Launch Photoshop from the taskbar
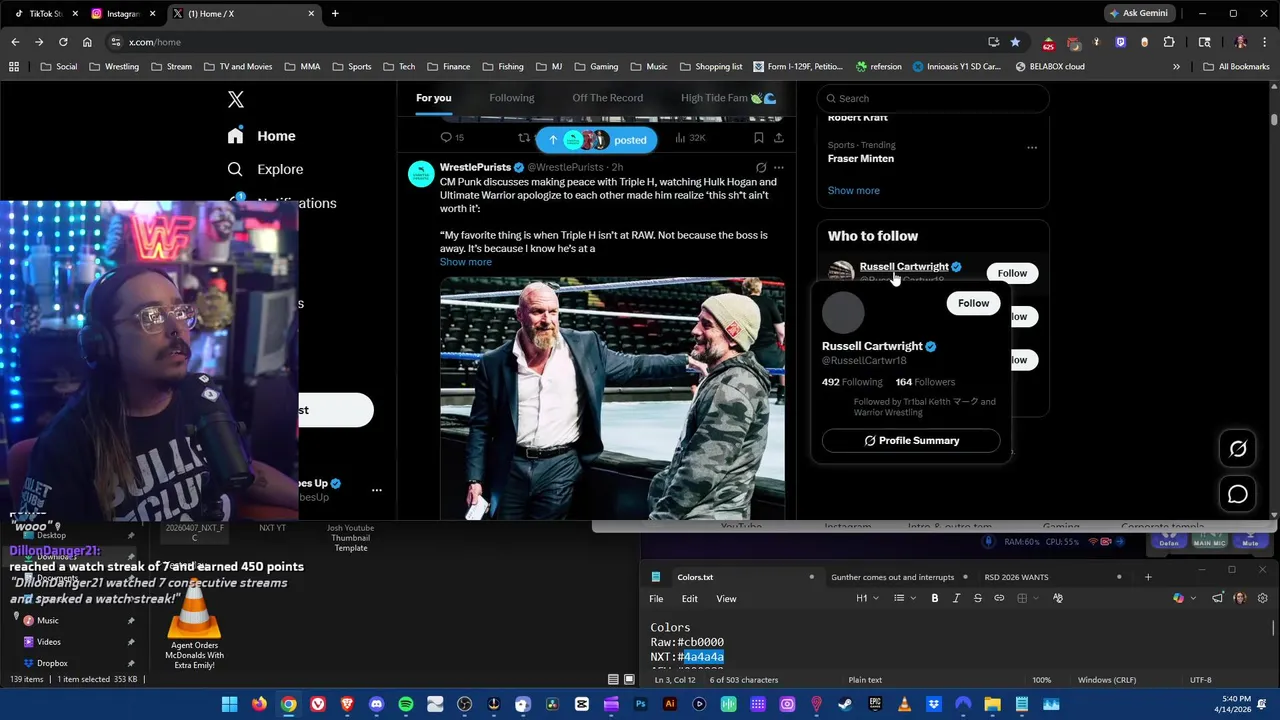The height and width of the screenshot is (720, 1280). [641, 704]
